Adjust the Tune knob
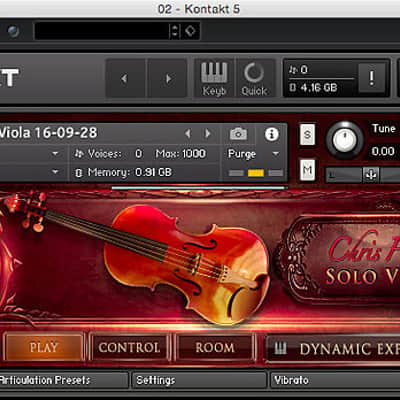Viewport: 400px width, 400px height. pyautogui.click(x=345, y=140)
